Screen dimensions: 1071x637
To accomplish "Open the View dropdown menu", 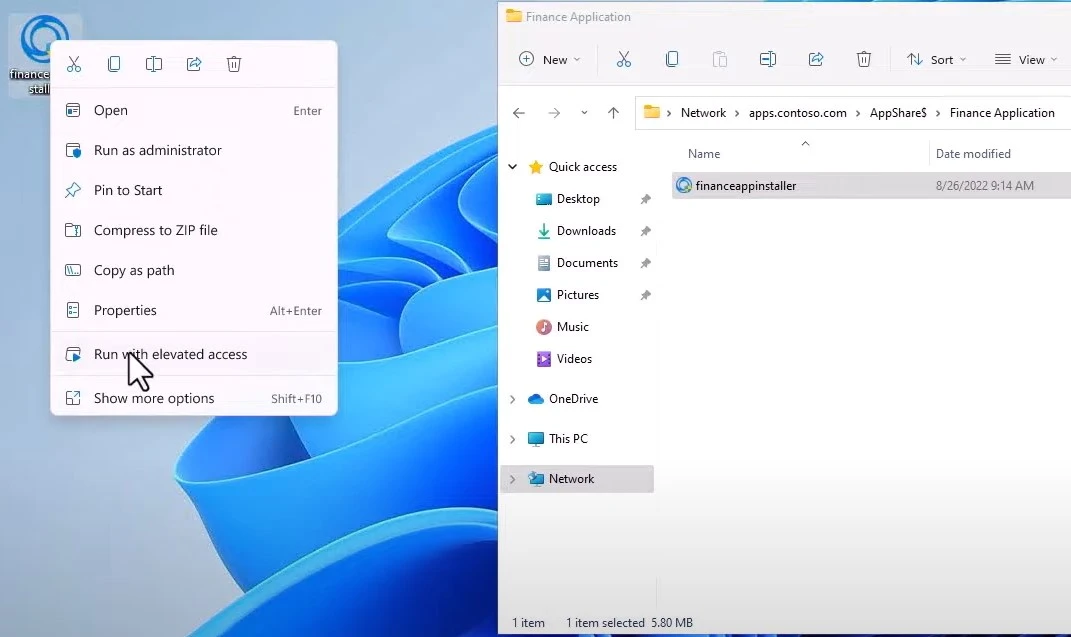I will pos(1026,60).
